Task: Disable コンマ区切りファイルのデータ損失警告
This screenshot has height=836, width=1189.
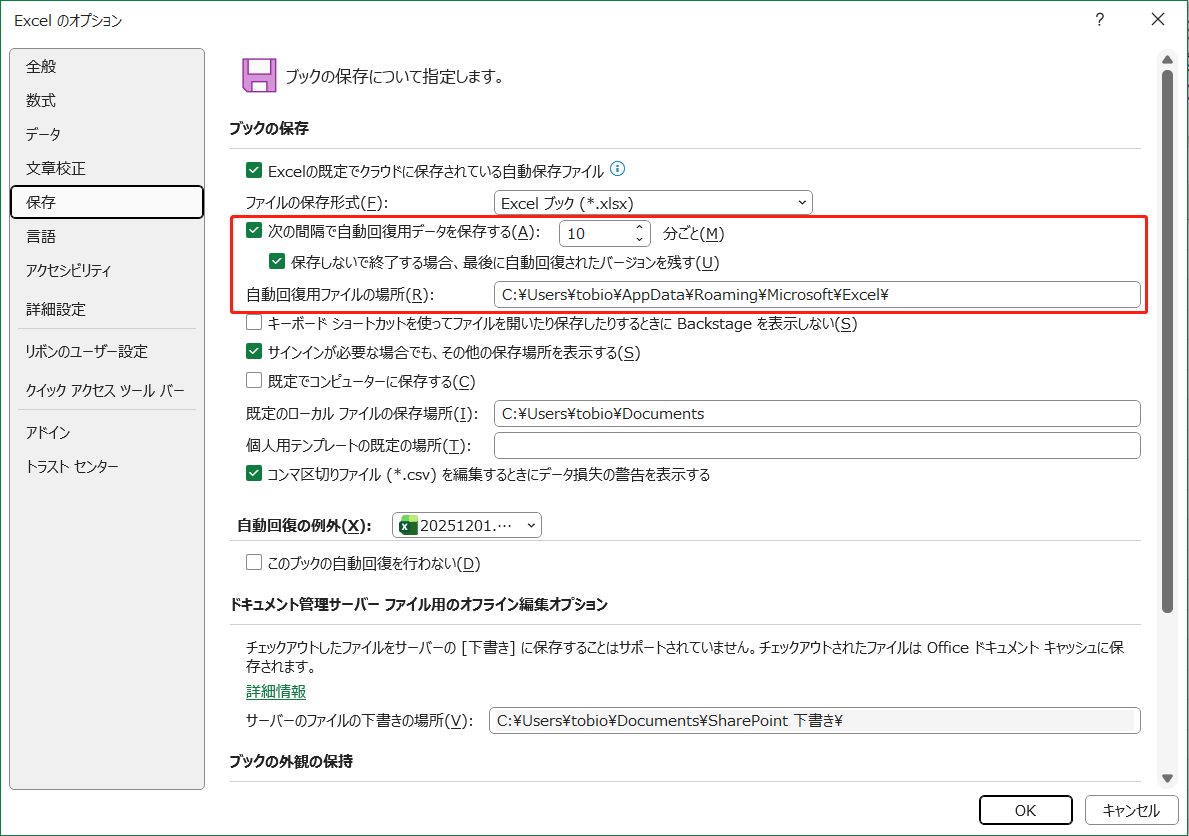Action: pos(253,473)
